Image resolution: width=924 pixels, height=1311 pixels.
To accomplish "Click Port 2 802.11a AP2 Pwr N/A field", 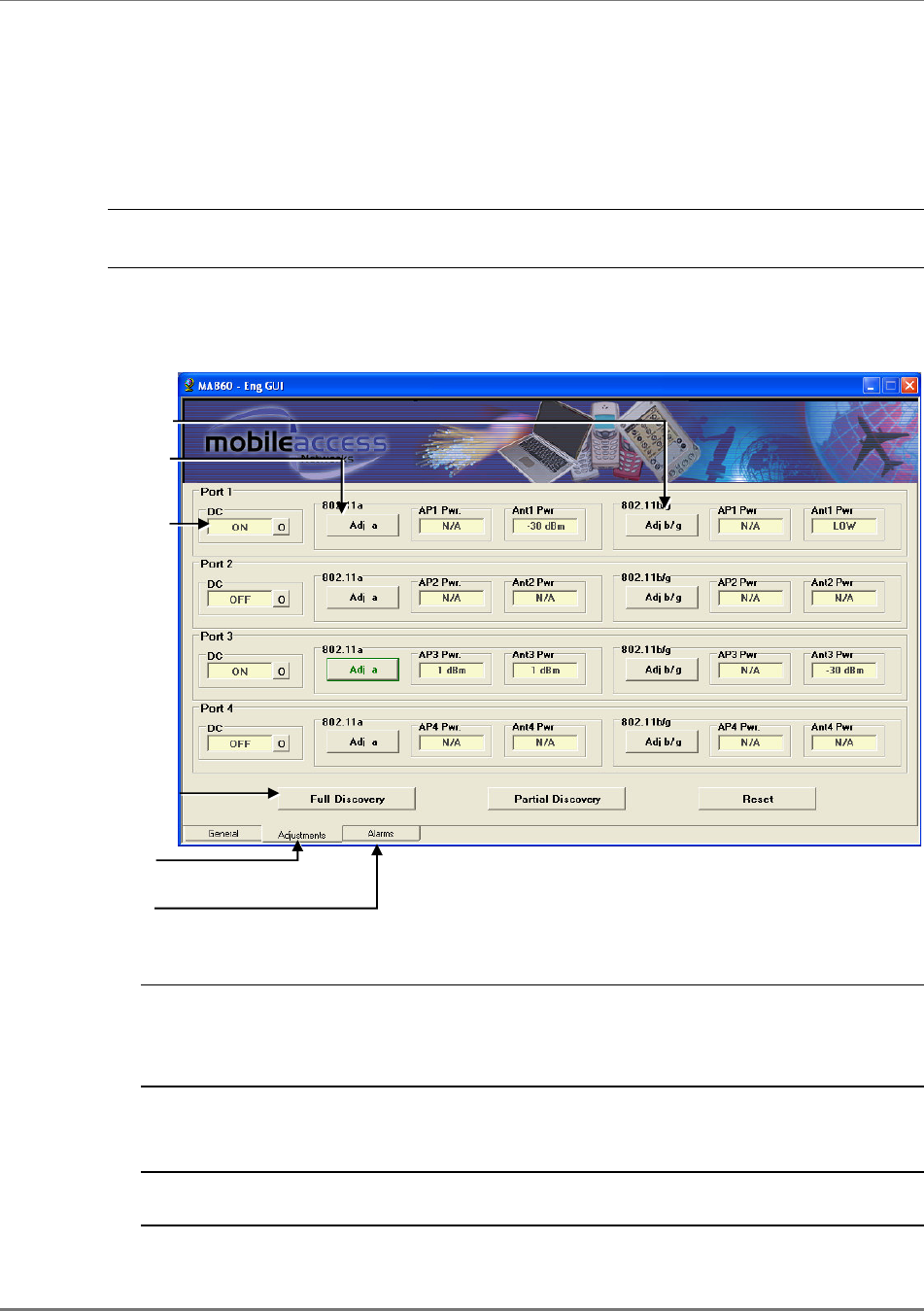I will [452, 599].
